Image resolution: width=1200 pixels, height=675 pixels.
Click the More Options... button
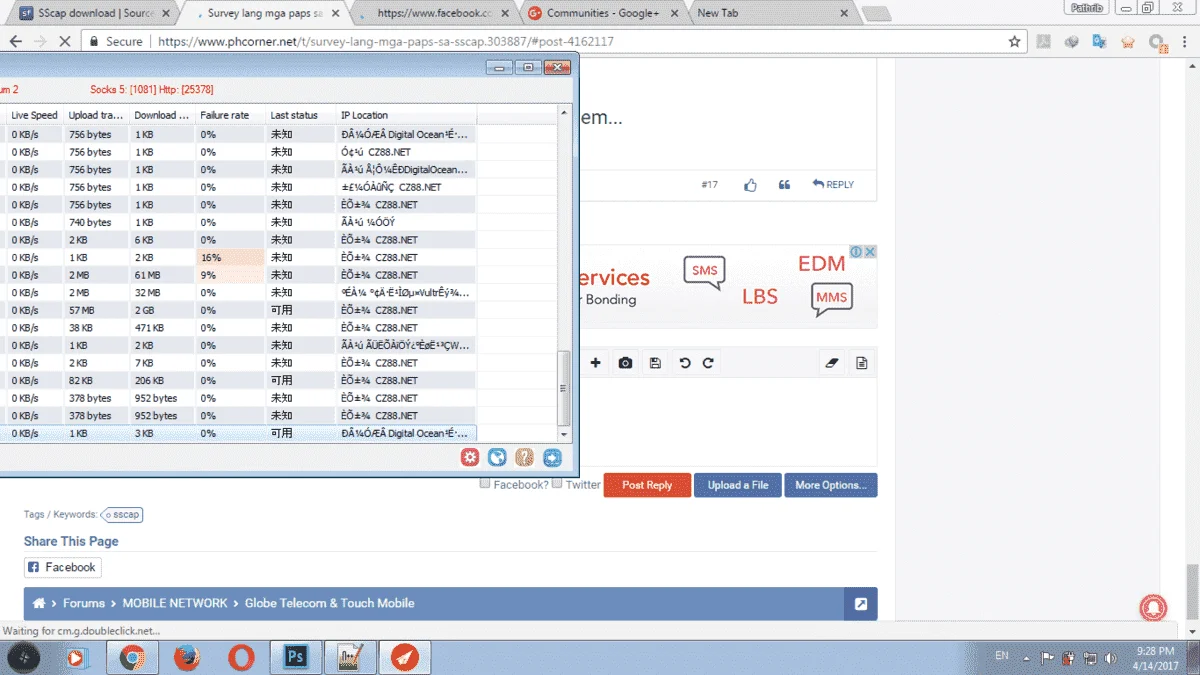(x=831, y=485)
